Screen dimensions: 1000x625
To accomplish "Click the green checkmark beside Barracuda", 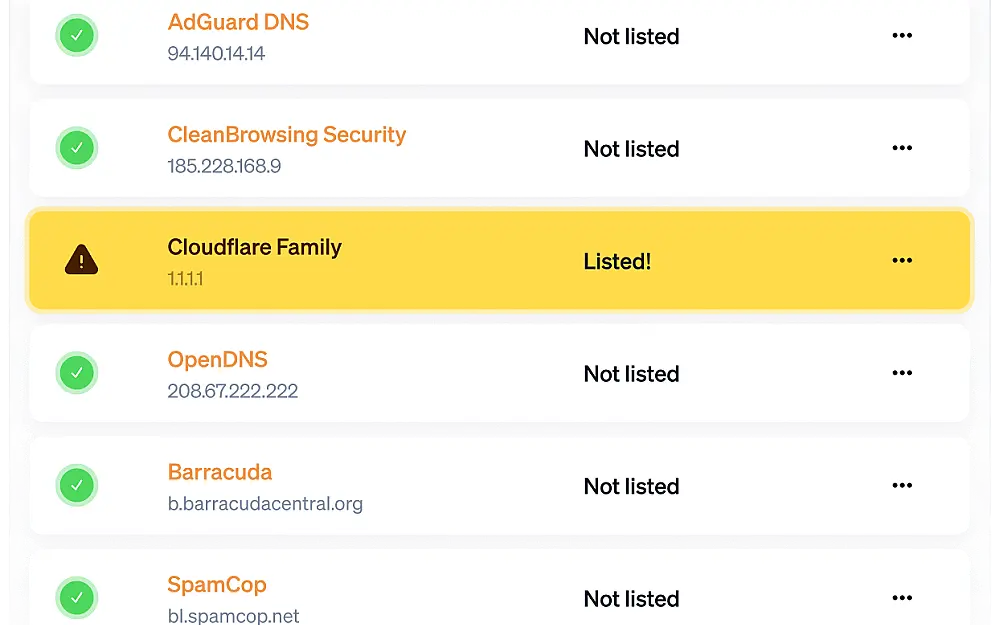I will [77, 485].
